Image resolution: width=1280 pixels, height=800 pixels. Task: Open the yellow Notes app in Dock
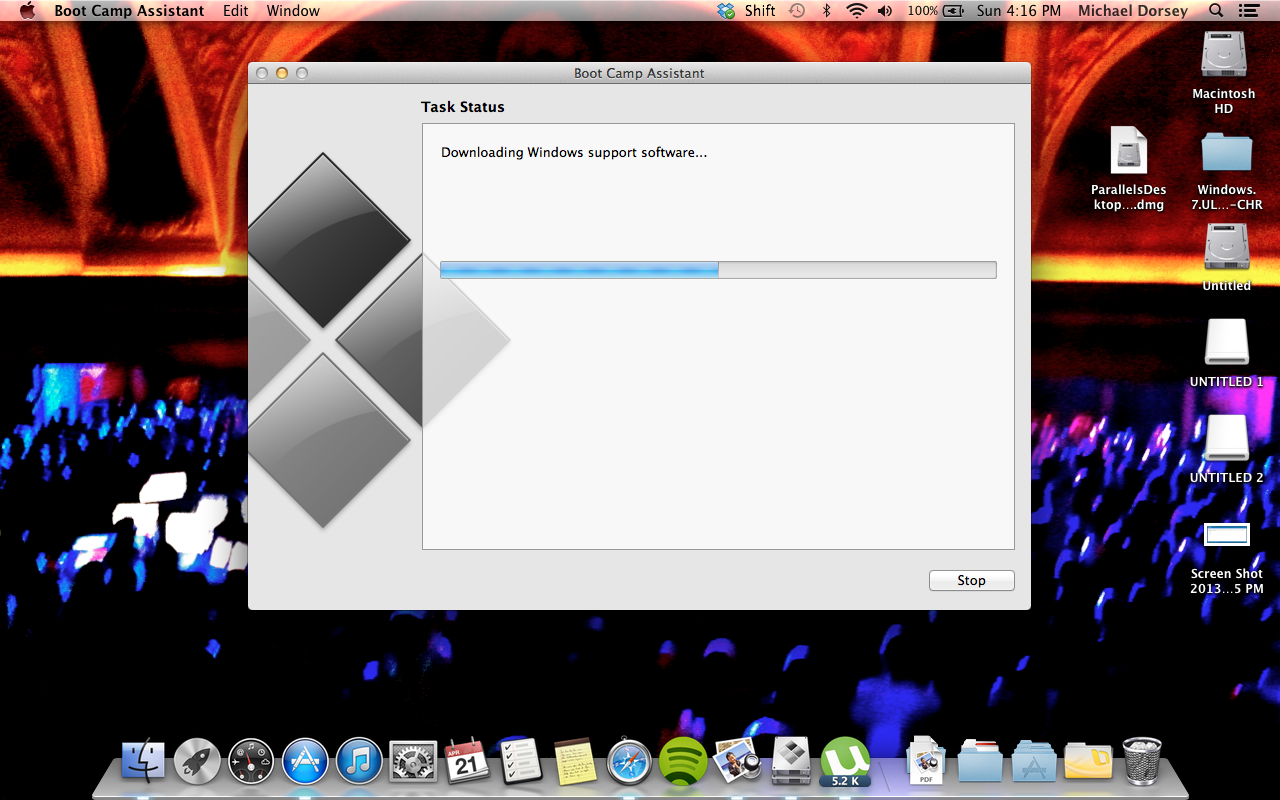tap(574, 762)
